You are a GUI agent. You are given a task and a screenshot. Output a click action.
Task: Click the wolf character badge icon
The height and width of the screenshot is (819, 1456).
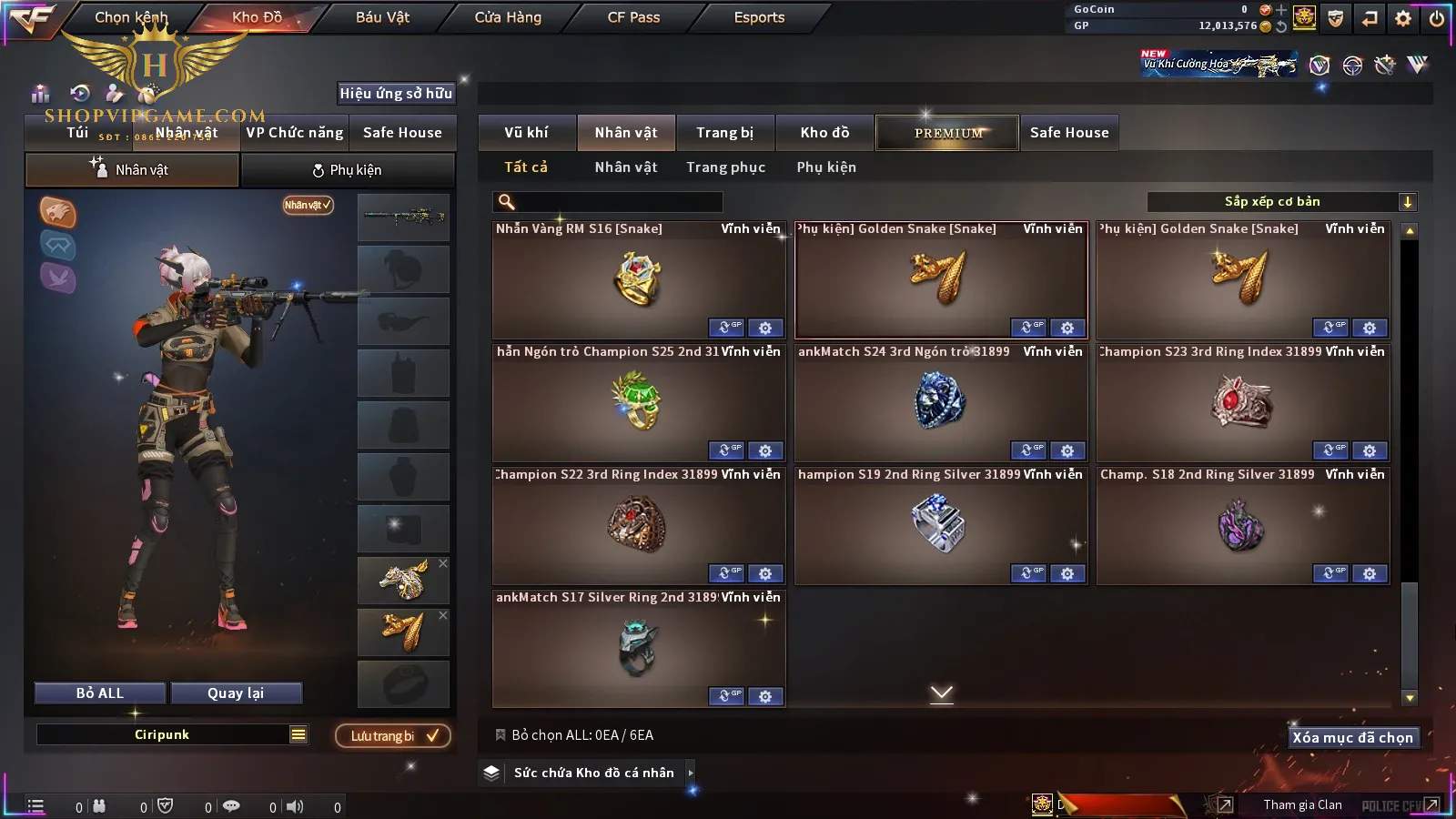point(57,212)
